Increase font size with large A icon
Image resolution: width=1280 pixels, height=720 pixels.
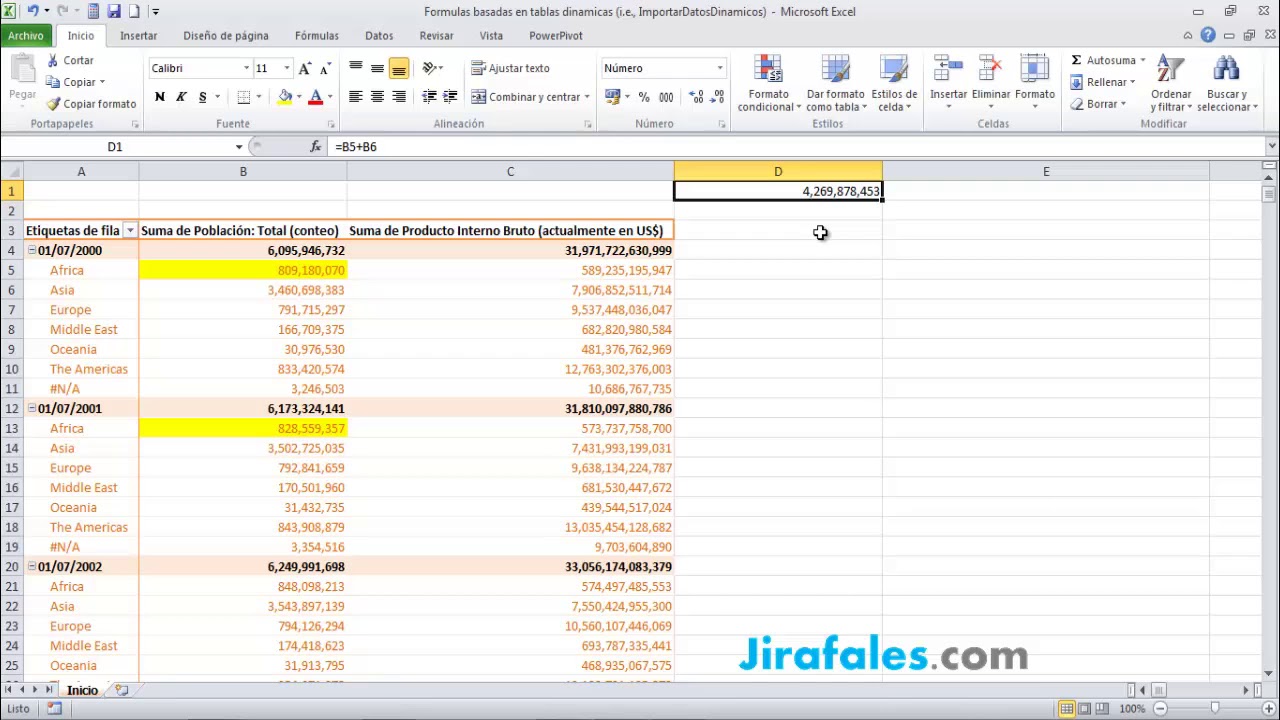pyautogui.click(x=305, y=68)
